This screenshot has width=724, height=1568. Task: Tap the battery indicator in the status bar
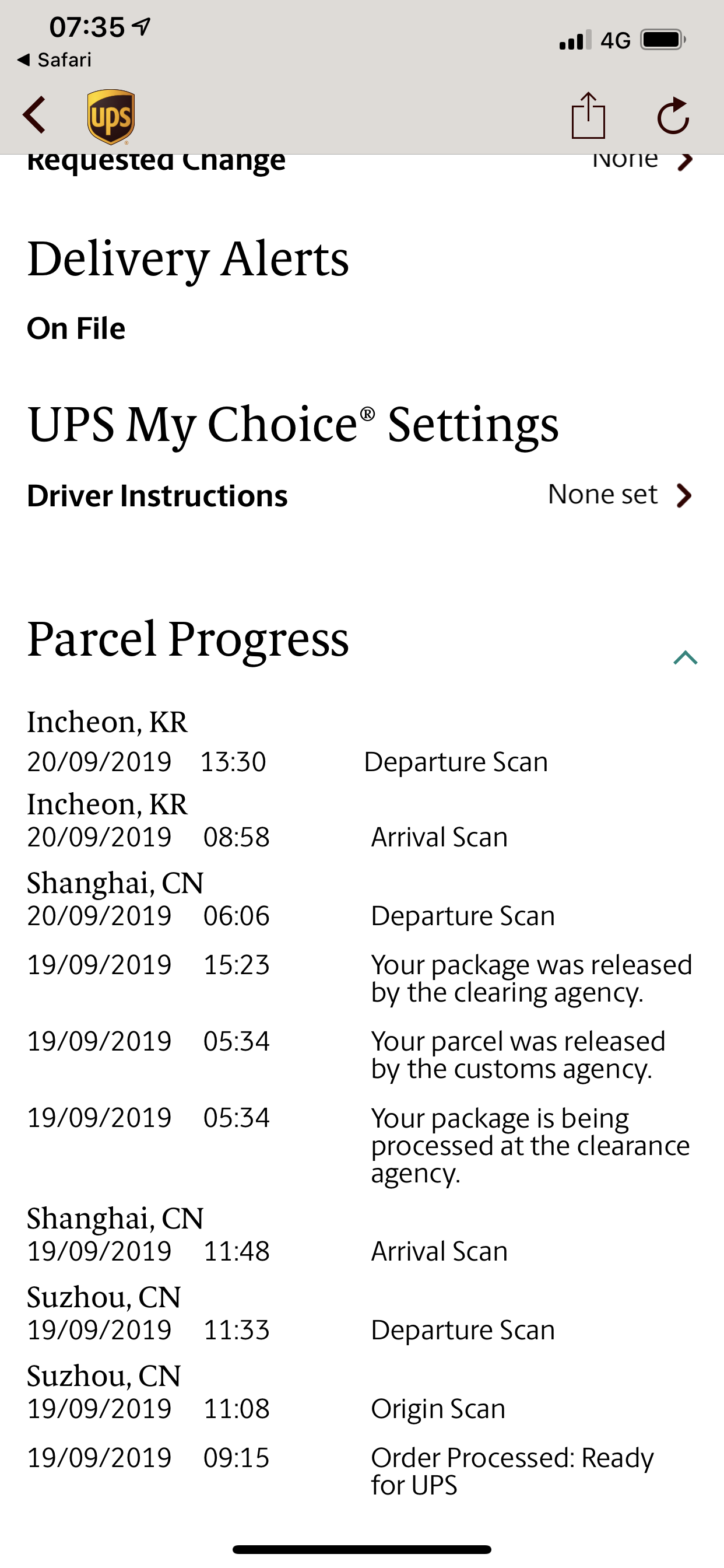(x=663, y=40)
